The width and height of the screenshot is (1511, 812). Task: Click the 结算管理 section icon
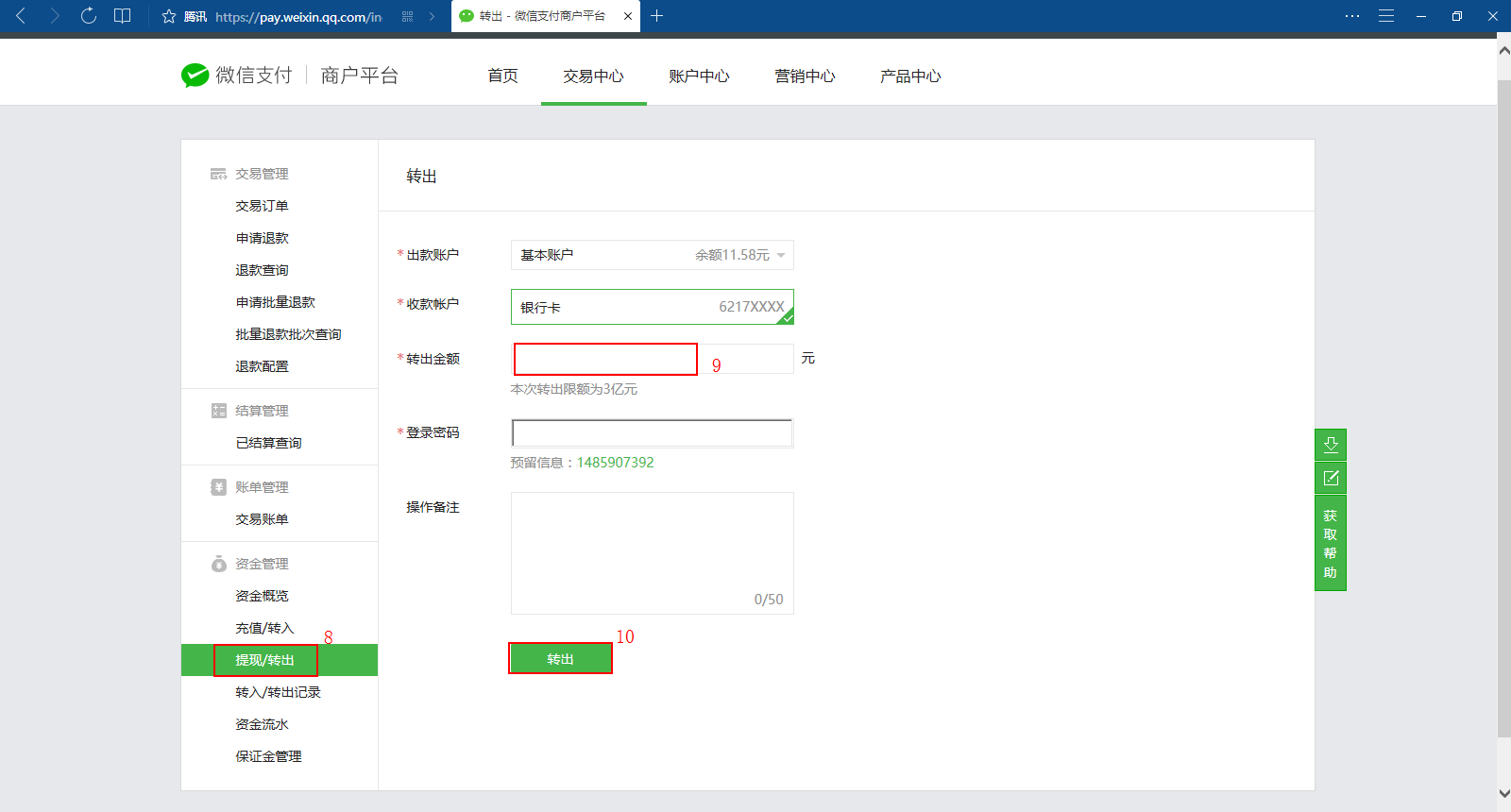tap(218, 411)
